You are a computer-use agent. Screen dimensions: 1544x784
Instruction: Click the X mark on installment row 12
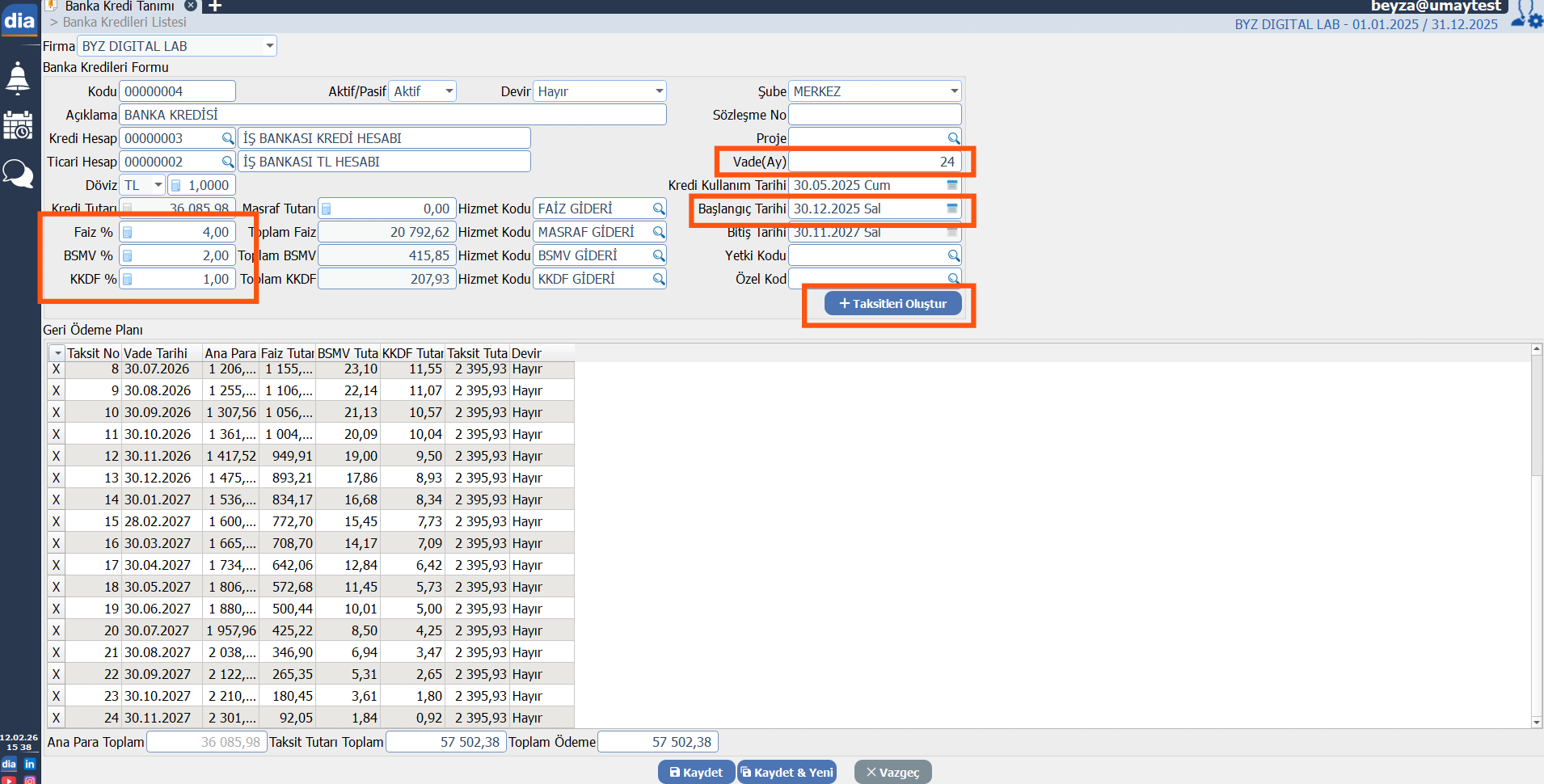(x=56, y=456)
